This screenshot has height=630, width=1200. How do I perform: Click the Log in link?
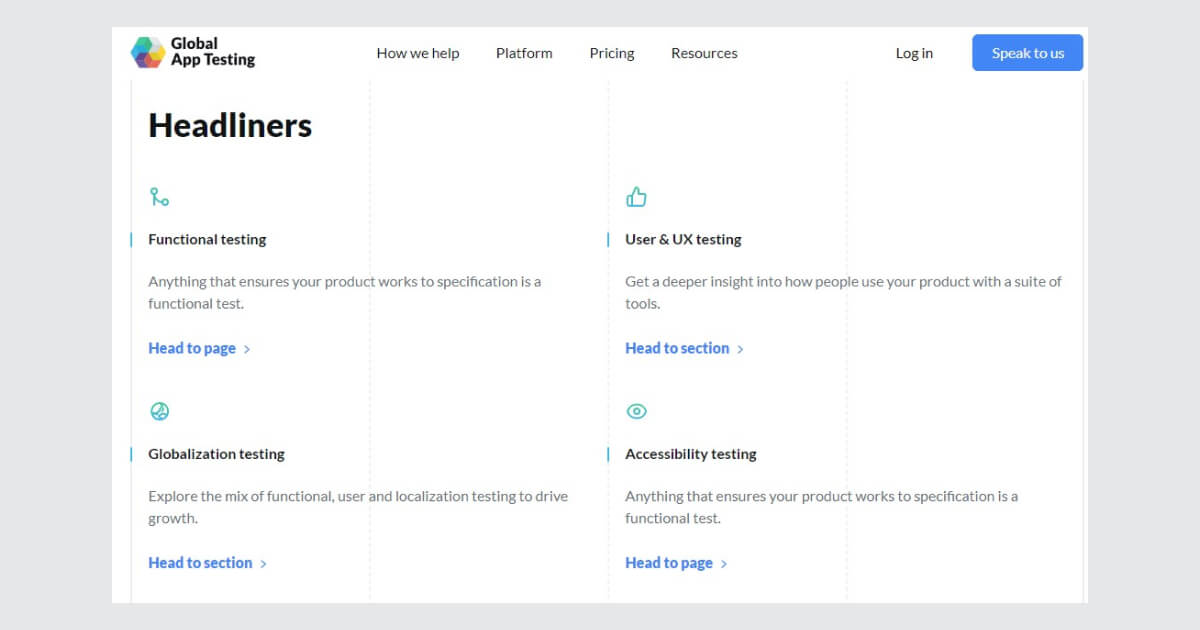914,53
